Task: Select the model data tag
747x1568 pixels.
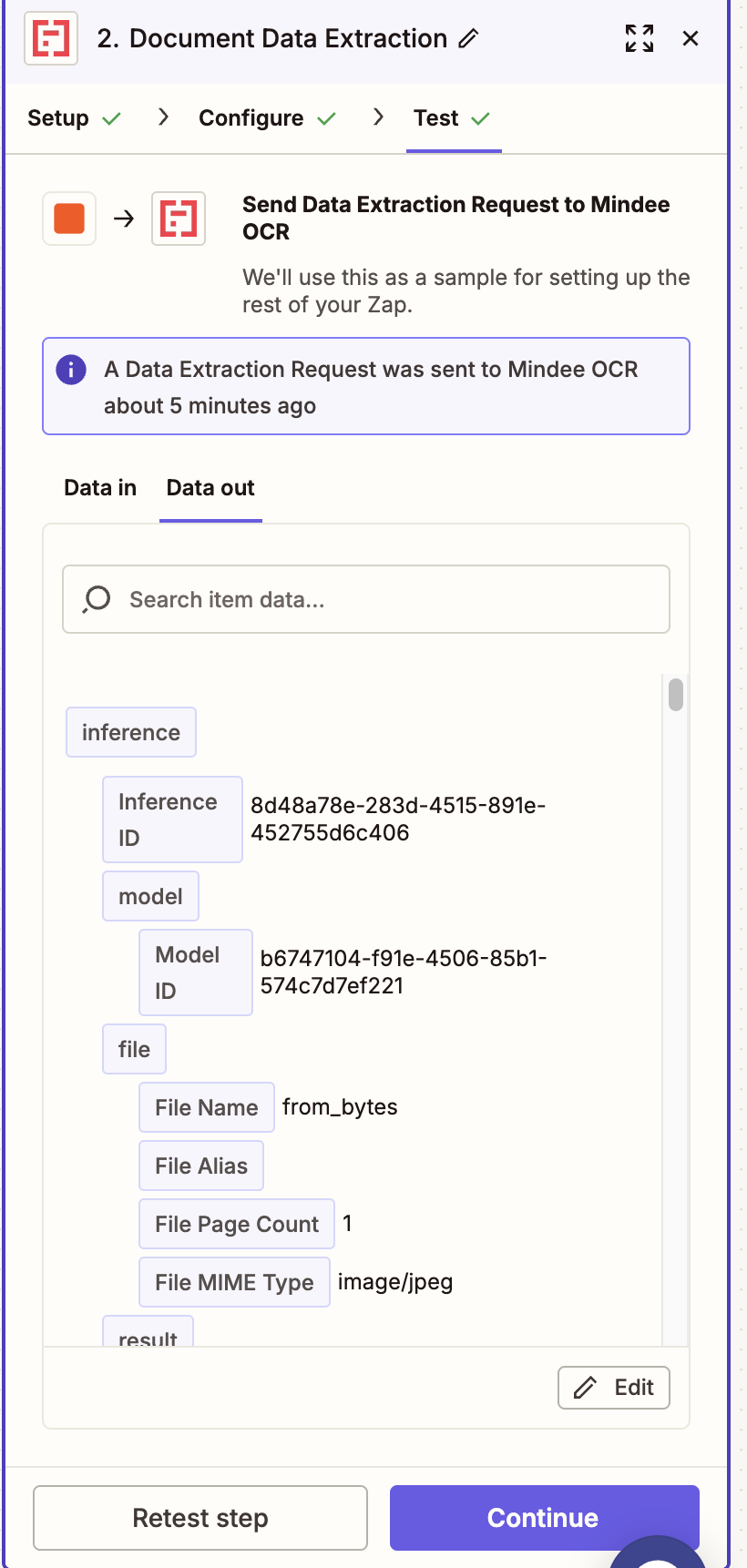Action: [150, 896]
